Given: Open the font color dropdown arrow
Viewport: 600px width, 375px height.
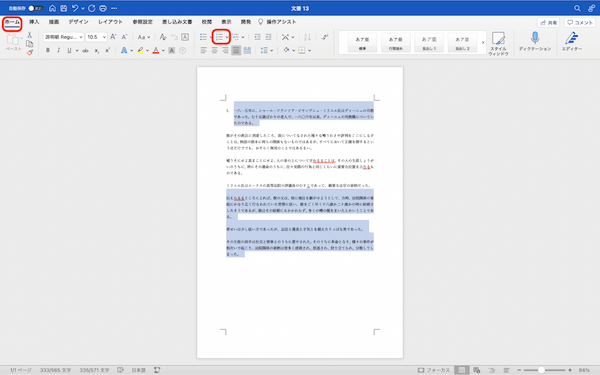Looking at the screenshot, I should [163, 51].
